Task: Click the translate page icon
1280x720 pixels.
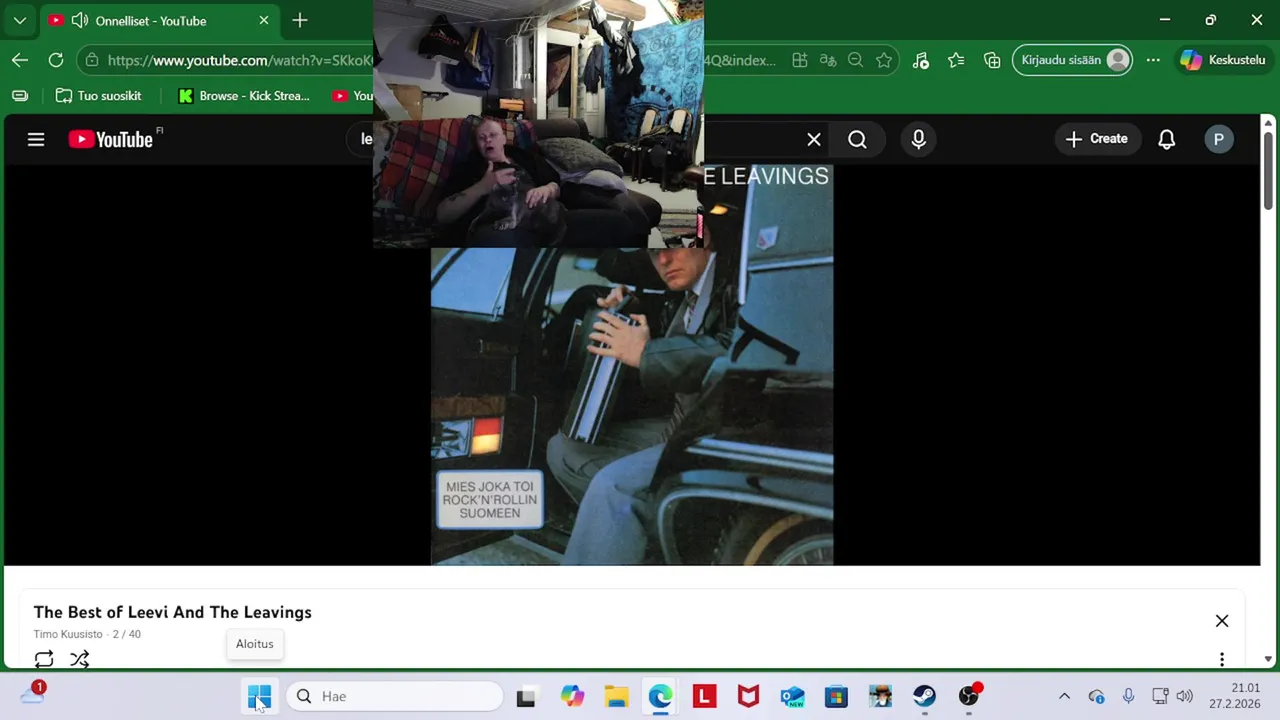Action: pyautogui.click(x=828, y=60)
